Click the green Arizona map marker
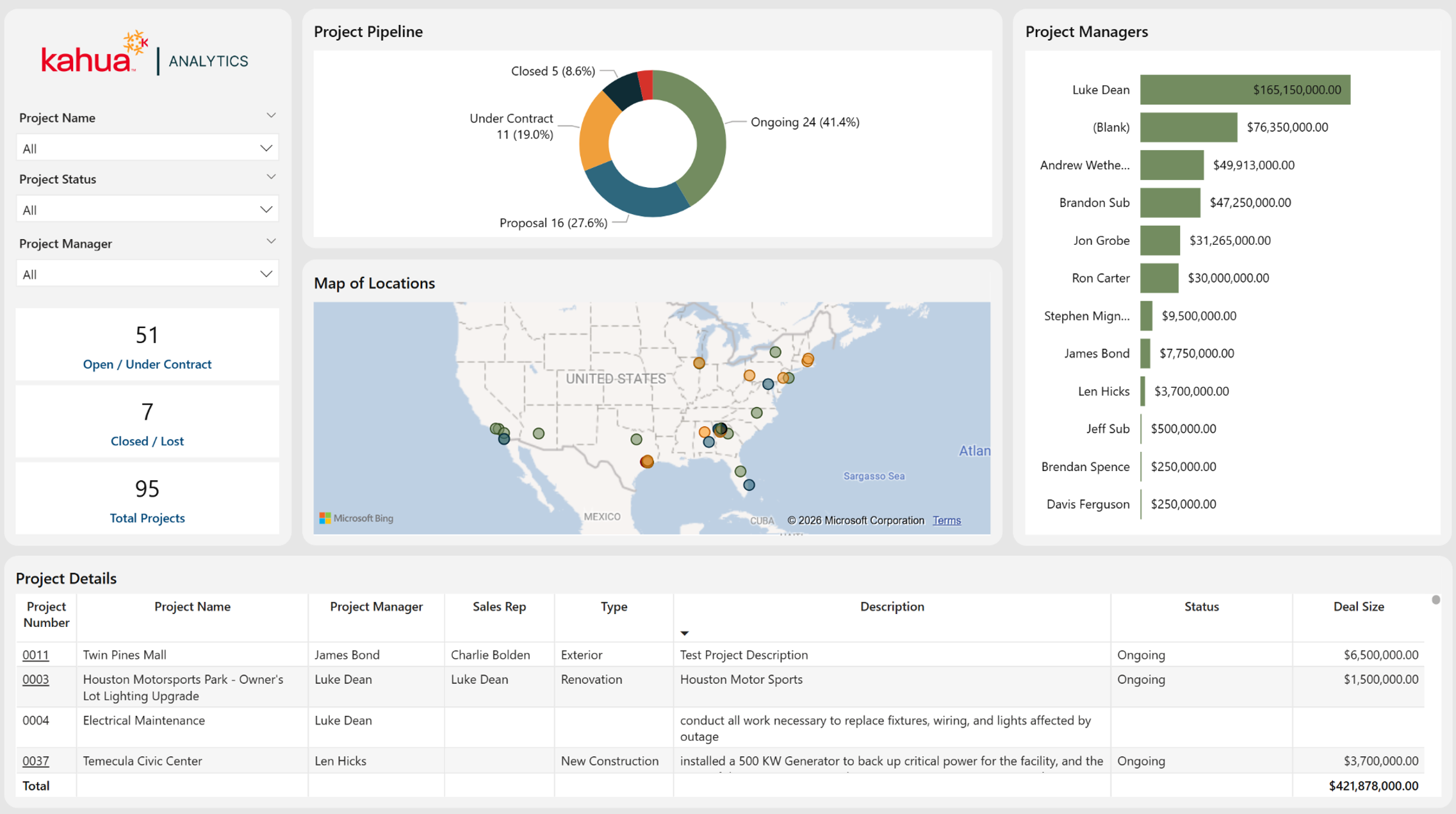The image size is (1456, 814). (x=539, y=434)
